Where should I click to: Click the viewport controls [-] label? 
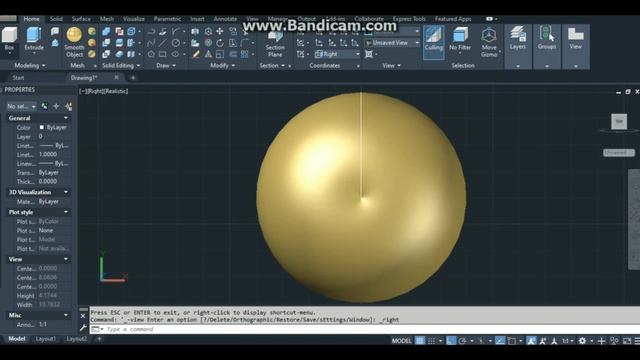click(x=82, y=91)
